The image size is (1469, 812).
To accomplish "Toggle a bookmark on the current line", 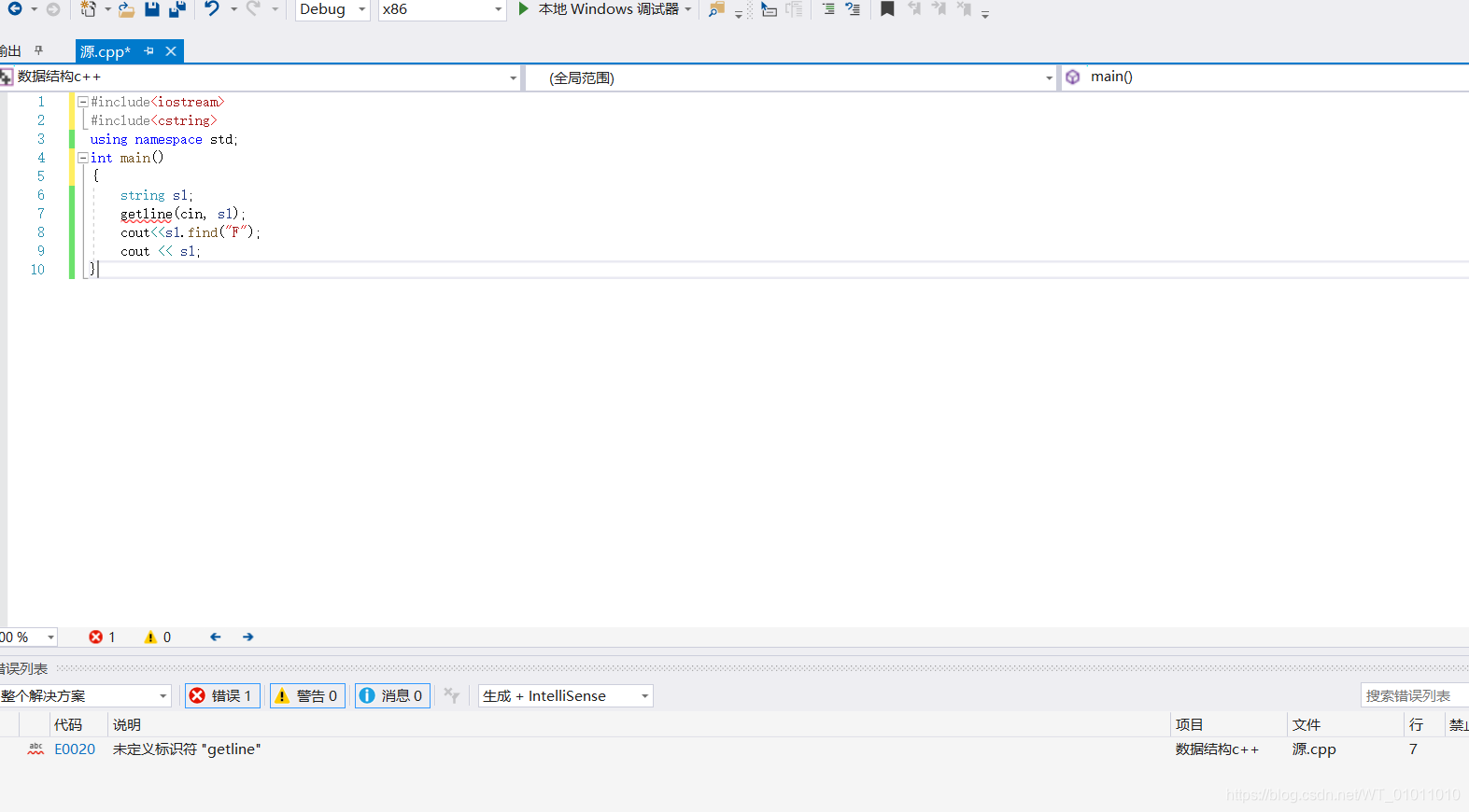I will pos(887,8).
